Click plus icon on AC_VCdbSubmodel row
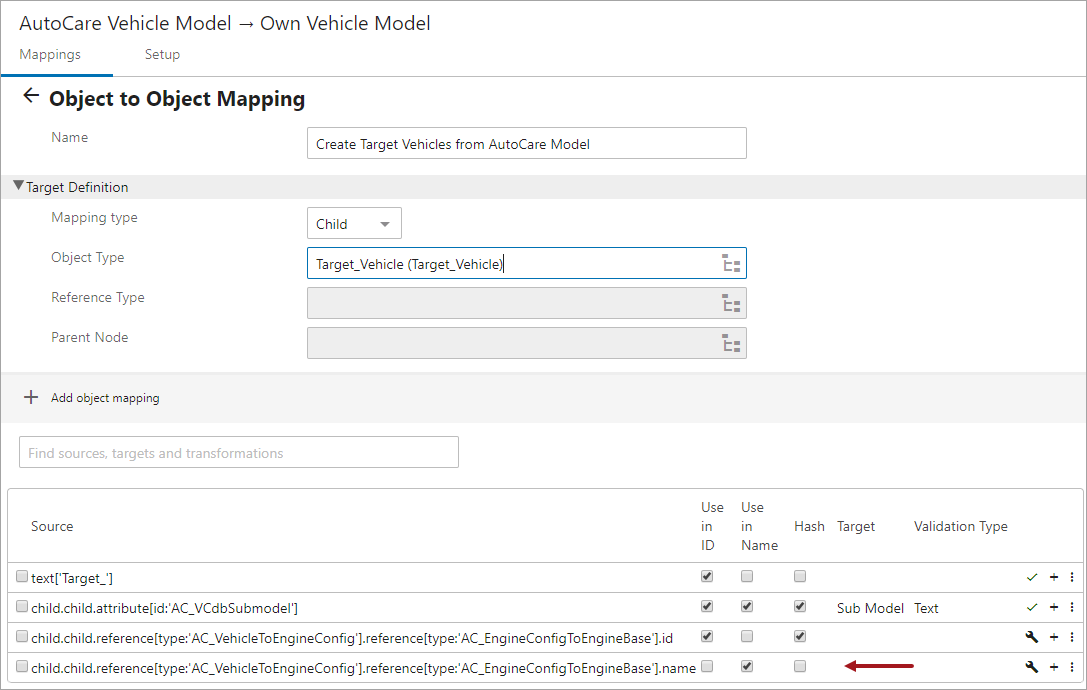Image resolution: width=1087 pixels, height=690 pixels. [1054, 607]
